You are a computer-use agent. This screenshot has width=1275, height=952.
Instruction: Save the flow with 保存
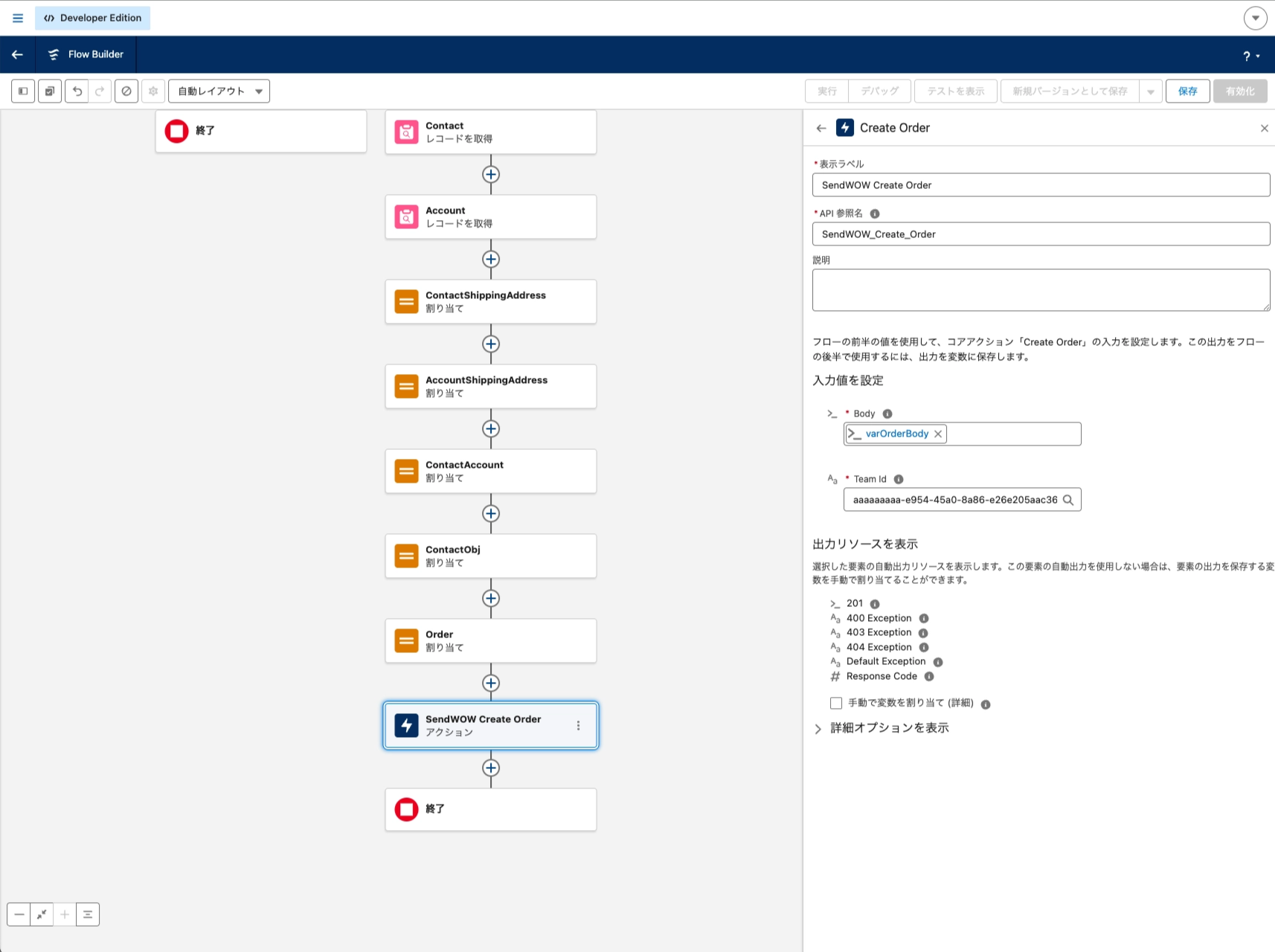click(1188, 91)
